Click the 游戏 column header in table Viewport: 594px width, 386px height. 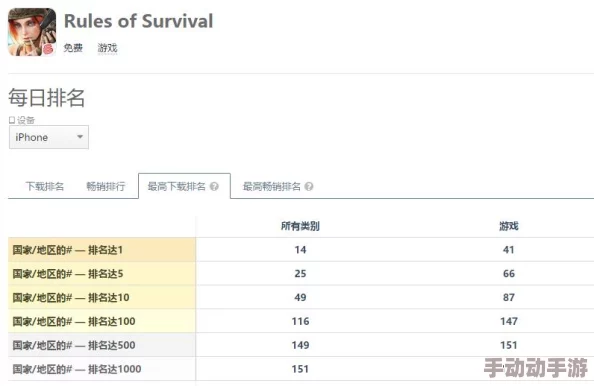coord(508,226)
